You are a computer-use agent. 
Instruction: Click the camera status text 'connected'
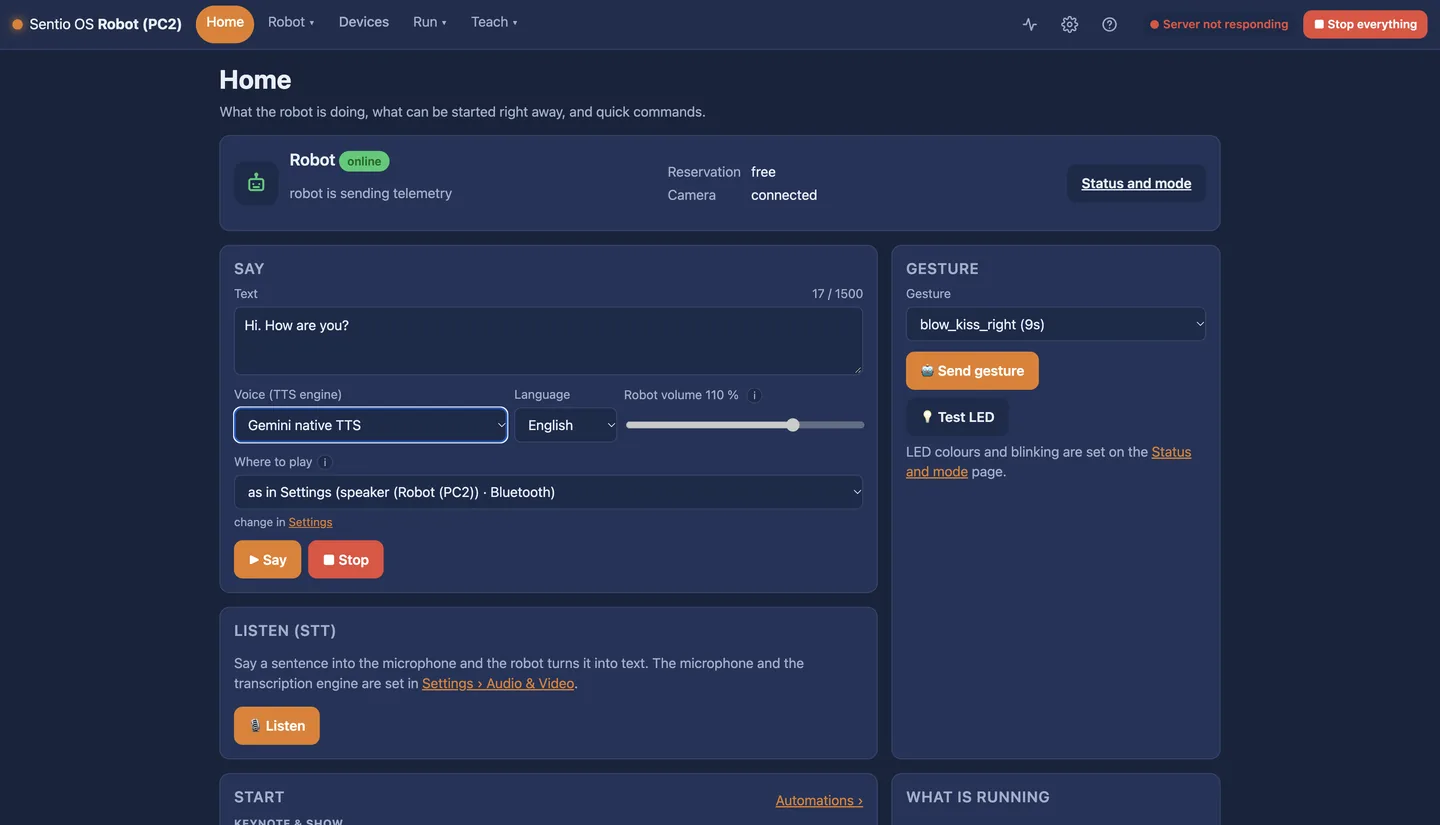click(784, 195)
